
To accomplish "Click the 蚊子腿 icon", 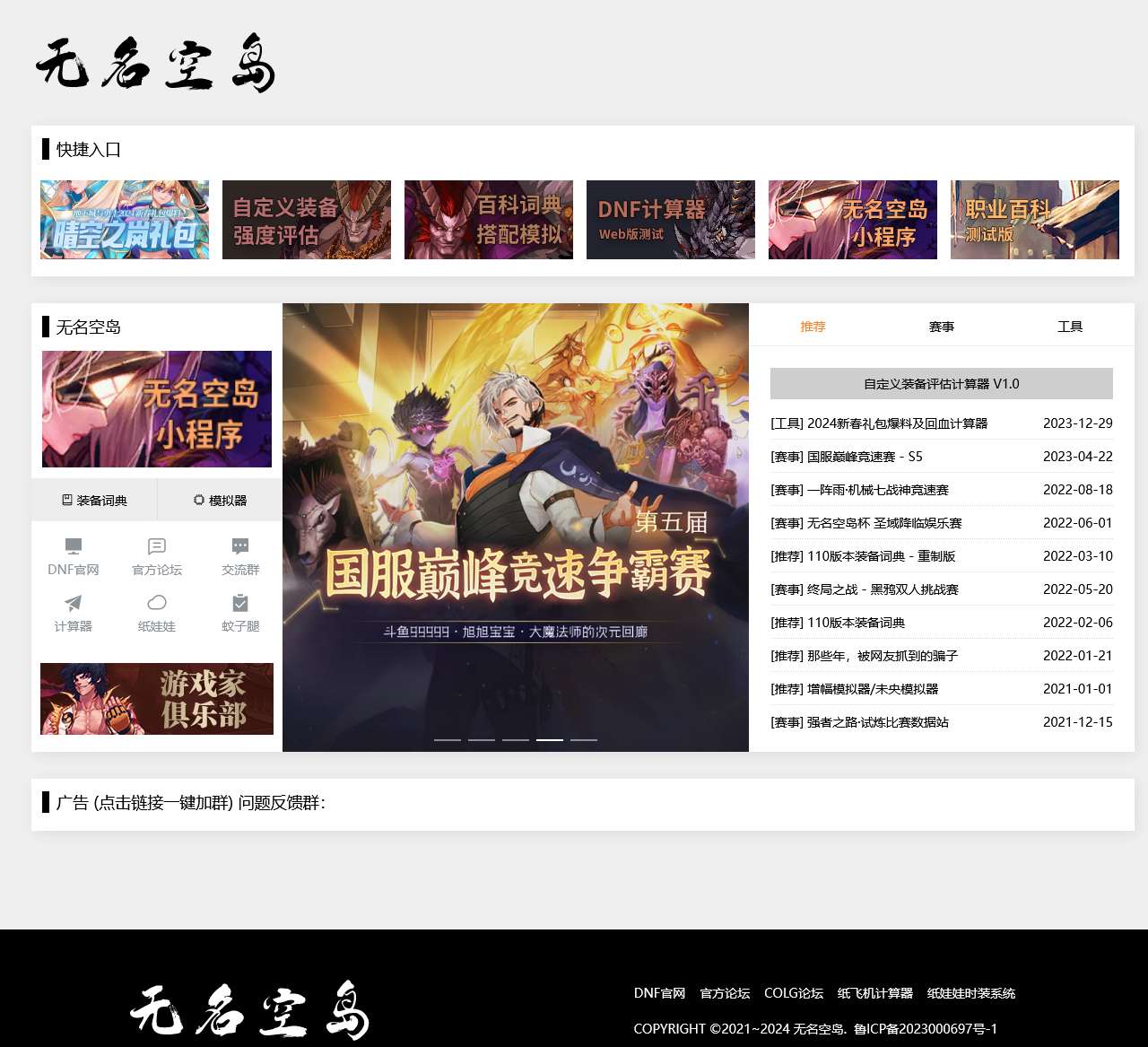I will click(x=239, y=614).
